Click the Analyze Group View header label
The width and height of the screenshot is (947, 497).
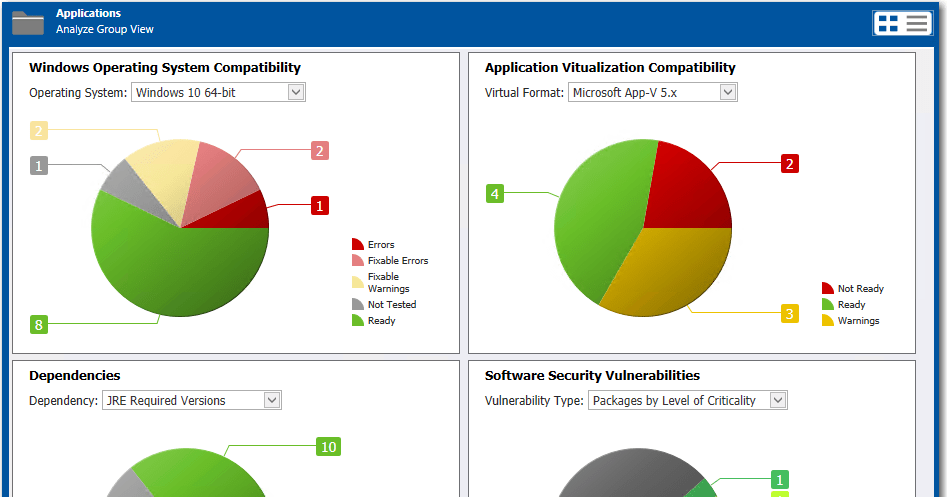pos(105,30)
